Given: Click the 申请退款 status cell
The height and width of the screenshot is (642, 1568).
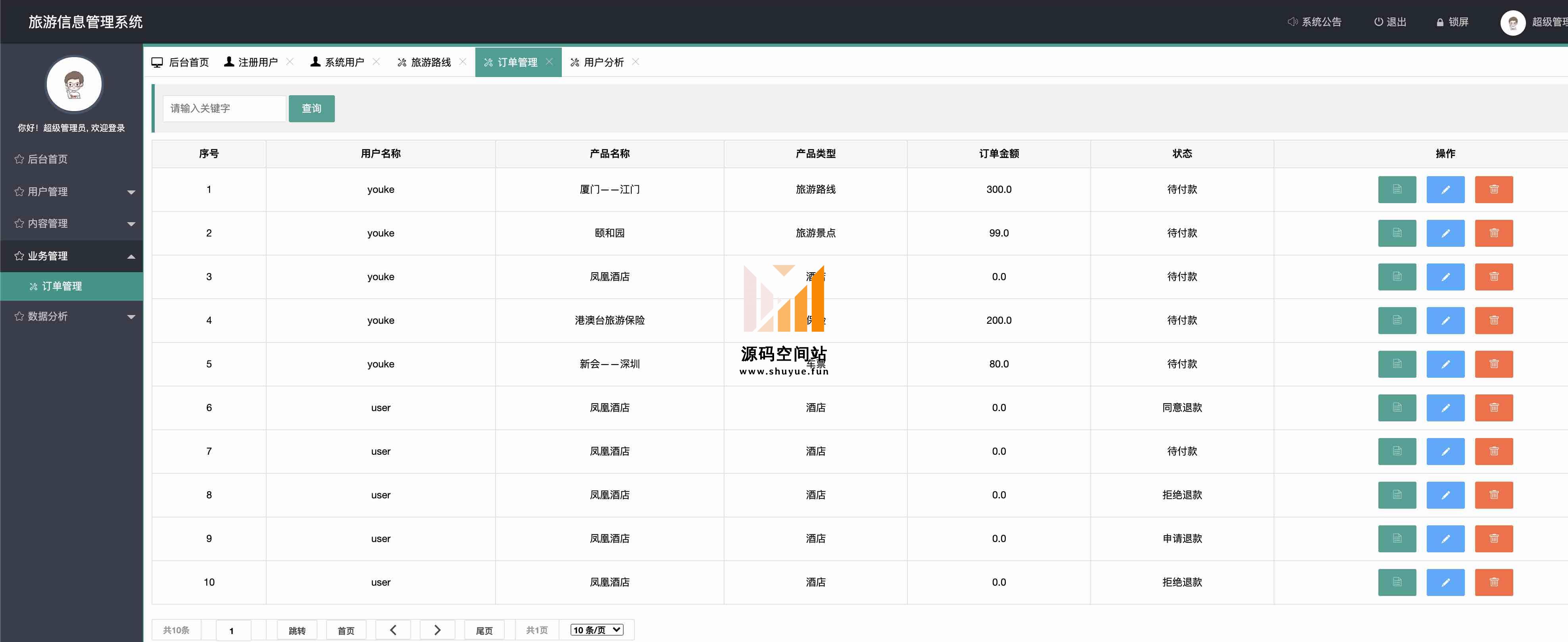Looking at the screenshot, I should tap(1182, 538).
